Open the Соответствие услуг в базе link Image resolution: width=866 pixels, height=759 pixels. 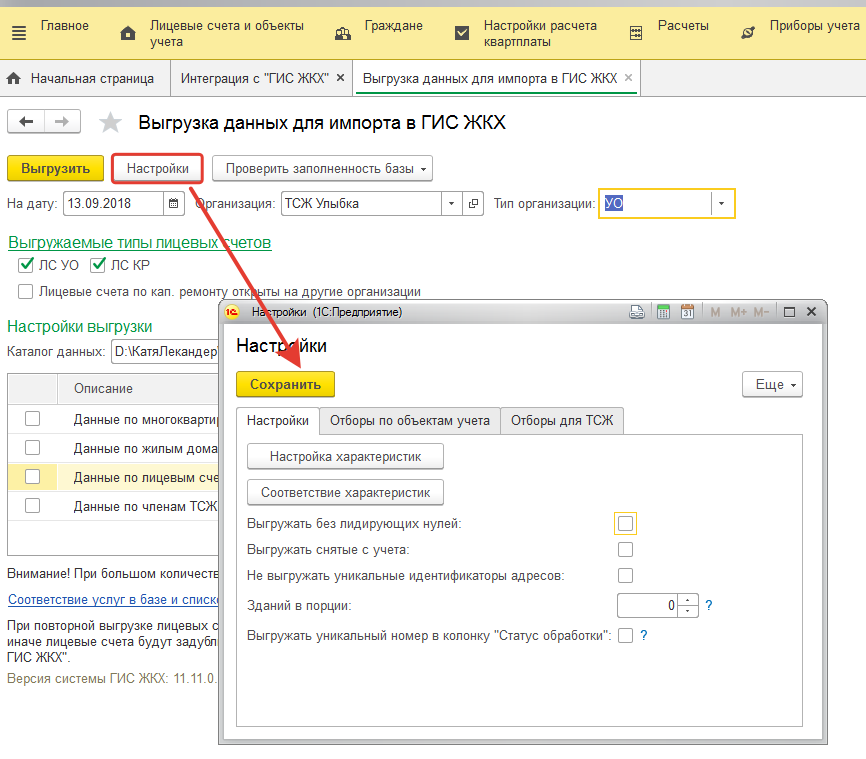click(113, 599)
